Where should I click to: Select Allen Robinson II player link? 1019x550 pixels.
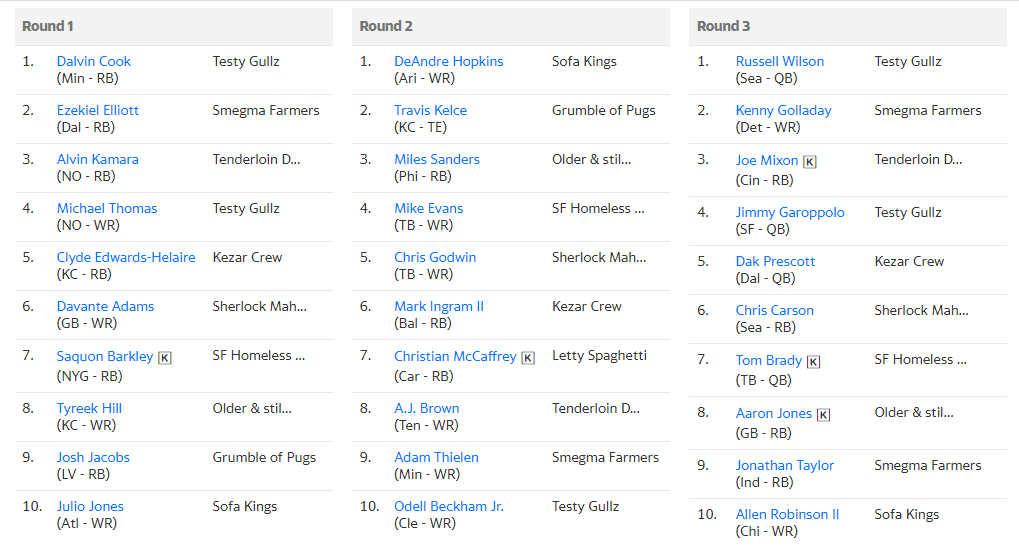pos(788,514)
